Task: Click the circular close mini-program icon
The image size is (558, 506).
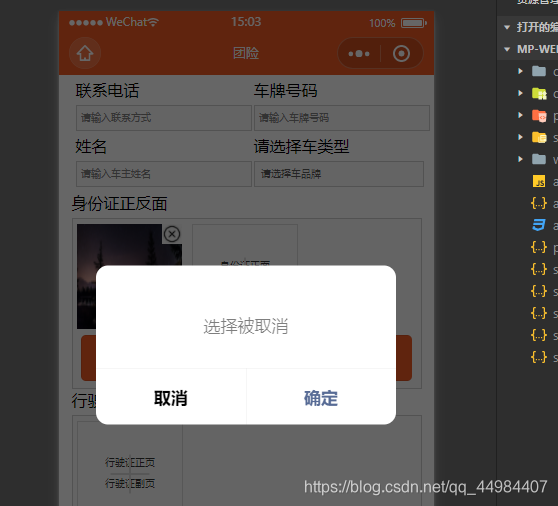Action: (x=401, y=54)
